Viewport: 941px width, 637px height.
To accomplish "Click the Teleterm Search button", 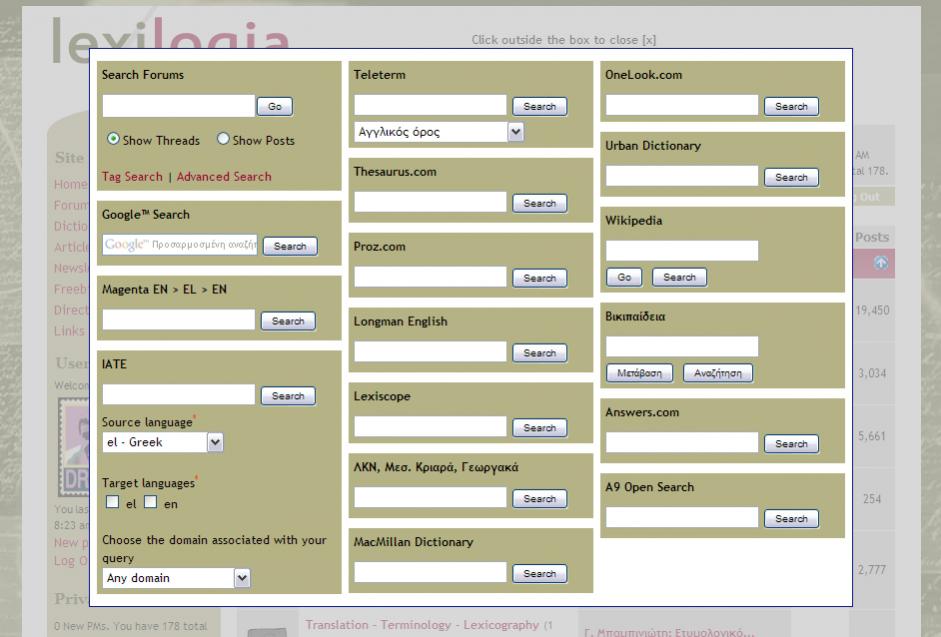I will click(x=540, y=106).
